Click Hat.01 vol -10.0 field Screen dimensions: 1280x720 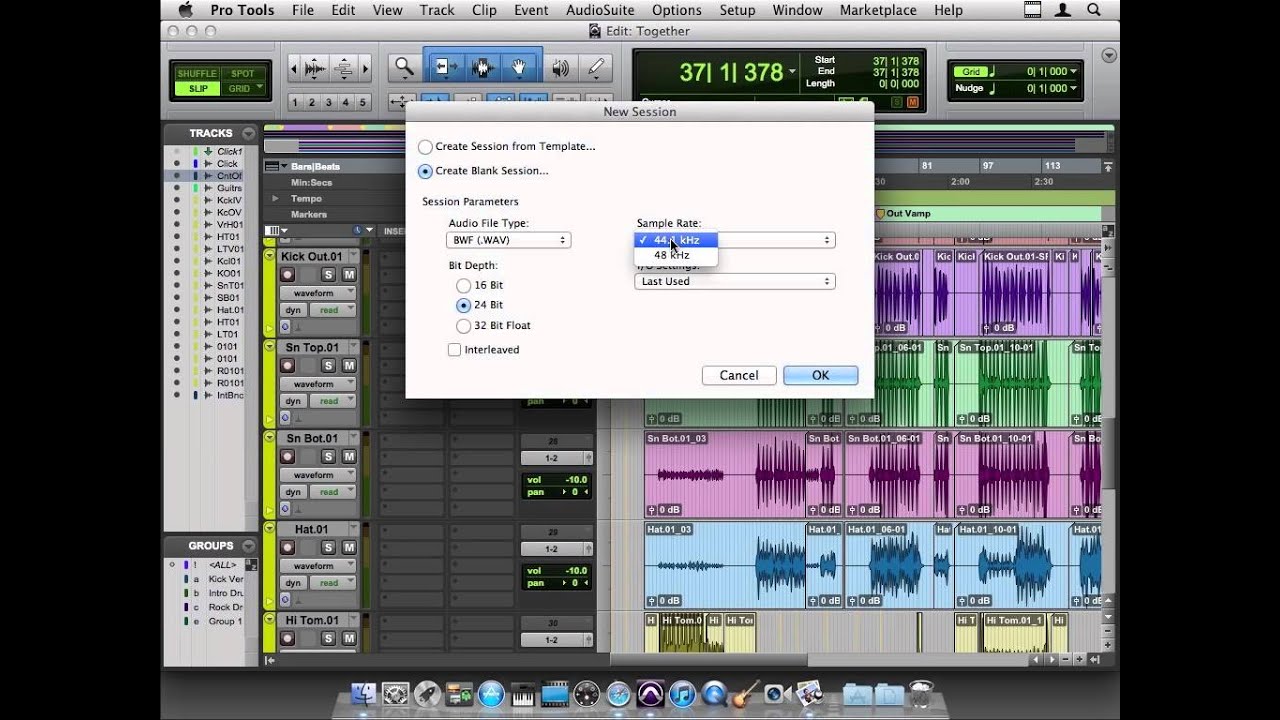(558, 571)
